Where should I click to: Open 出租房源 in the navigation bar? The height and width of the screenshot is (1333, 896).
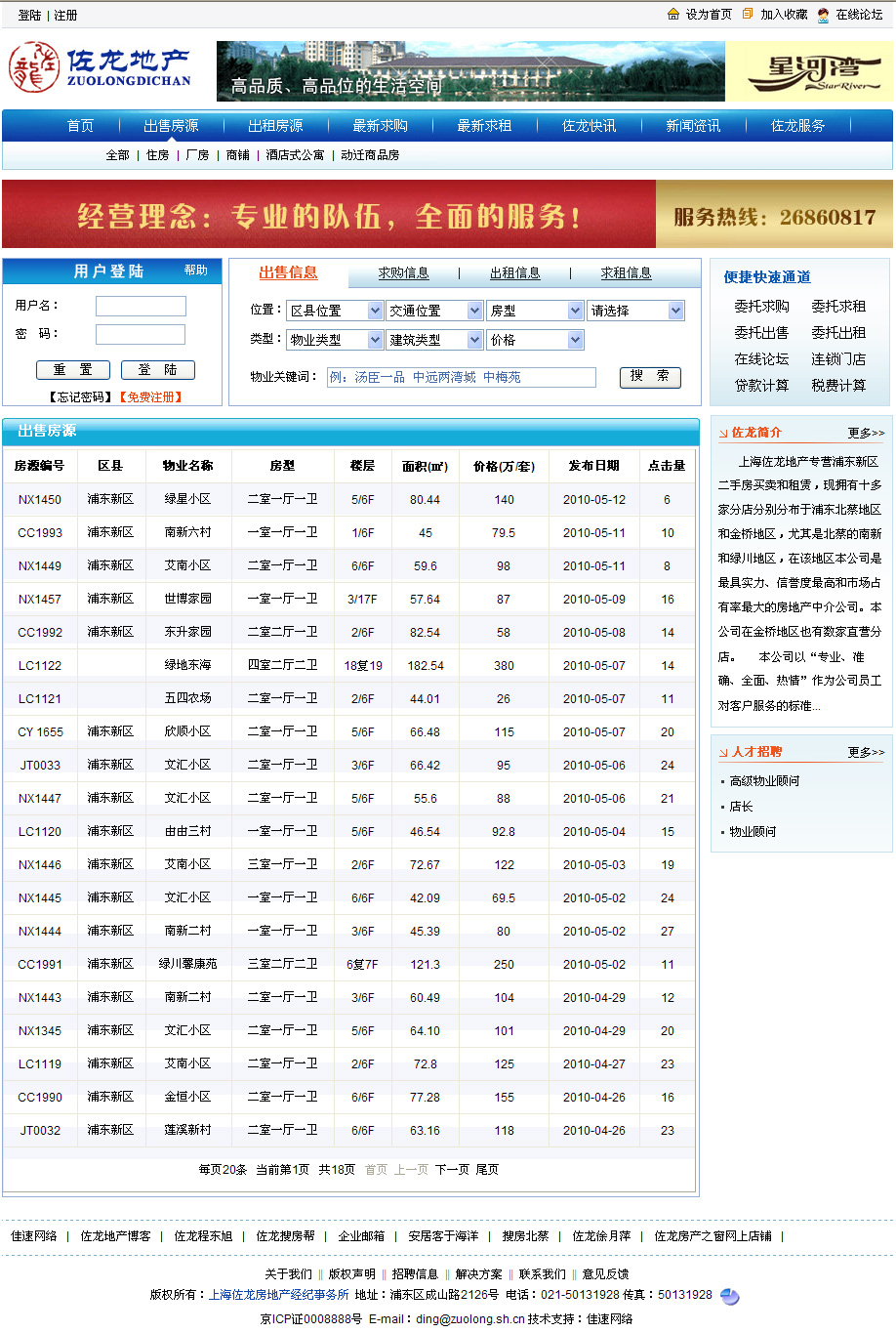[x=275, y=126]
